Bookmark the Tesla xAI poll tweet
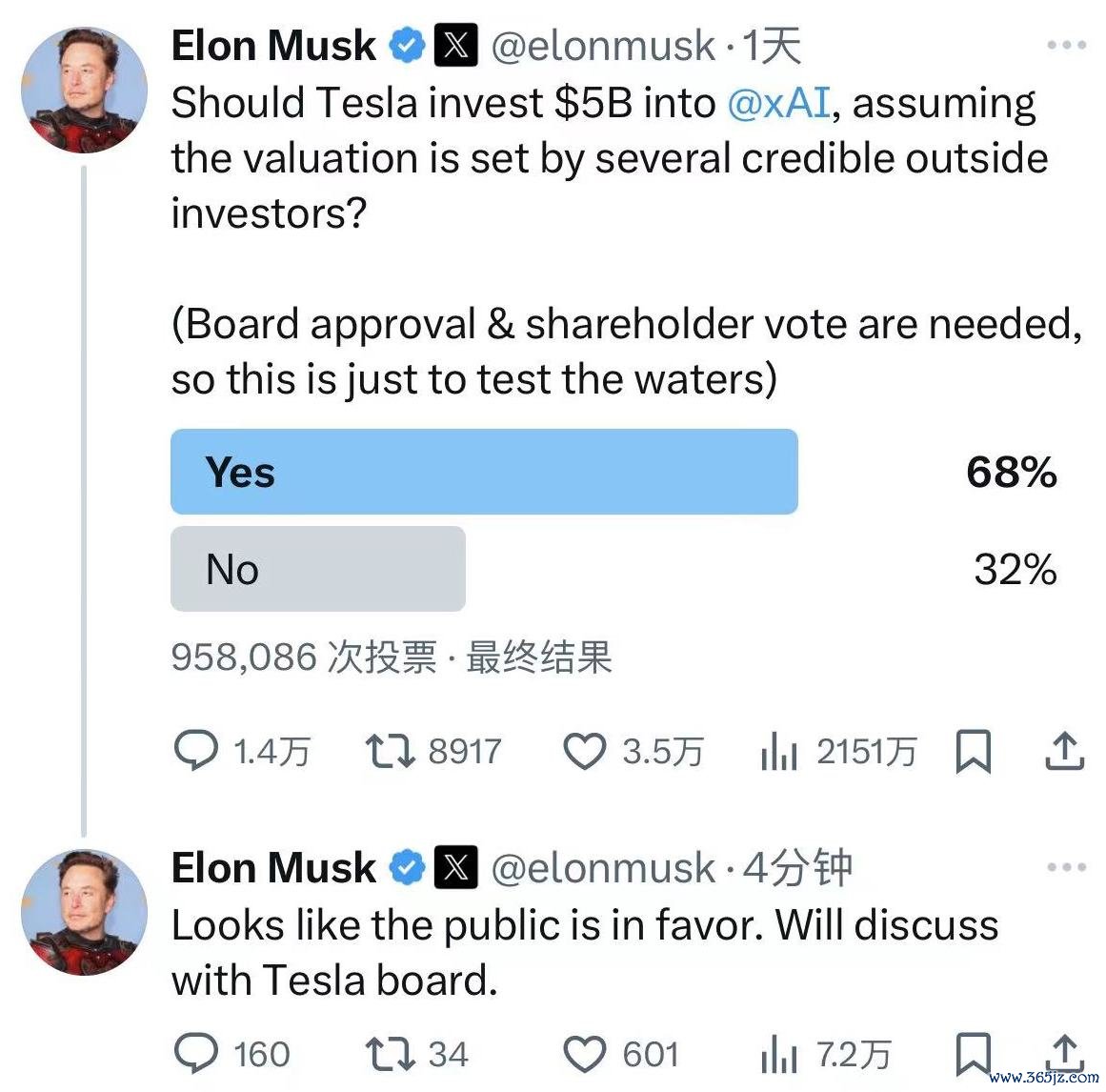Viewport: 1106px width, 1092px height. click(x=974, y=751)
